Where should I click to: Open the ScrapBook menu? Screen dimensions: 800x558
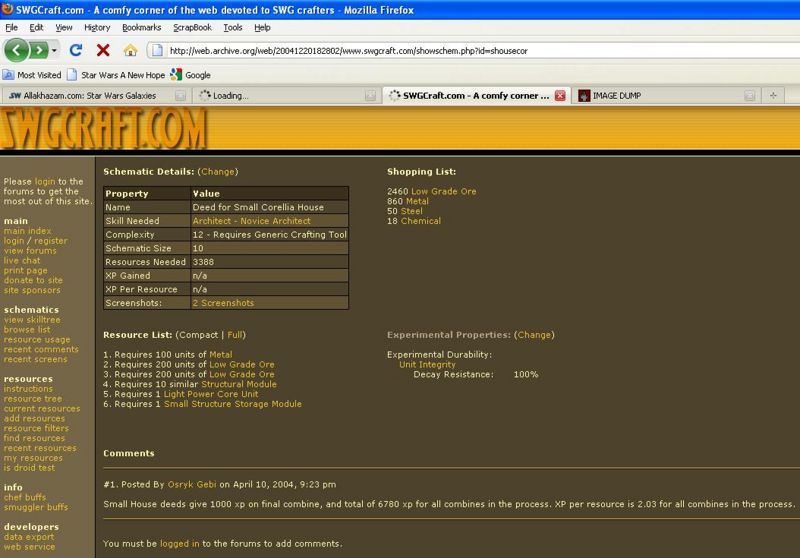coord(193,28)
